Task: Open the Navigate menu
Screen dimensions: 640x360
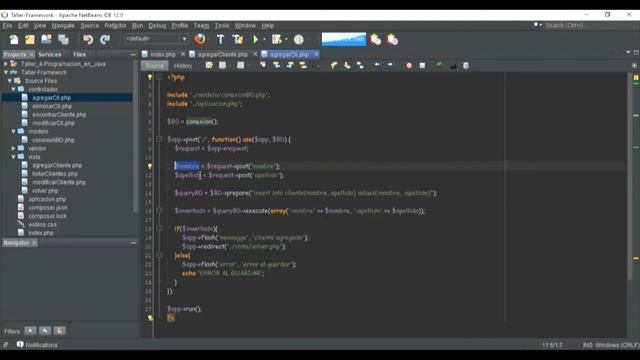Action: (x=63, y=25)
